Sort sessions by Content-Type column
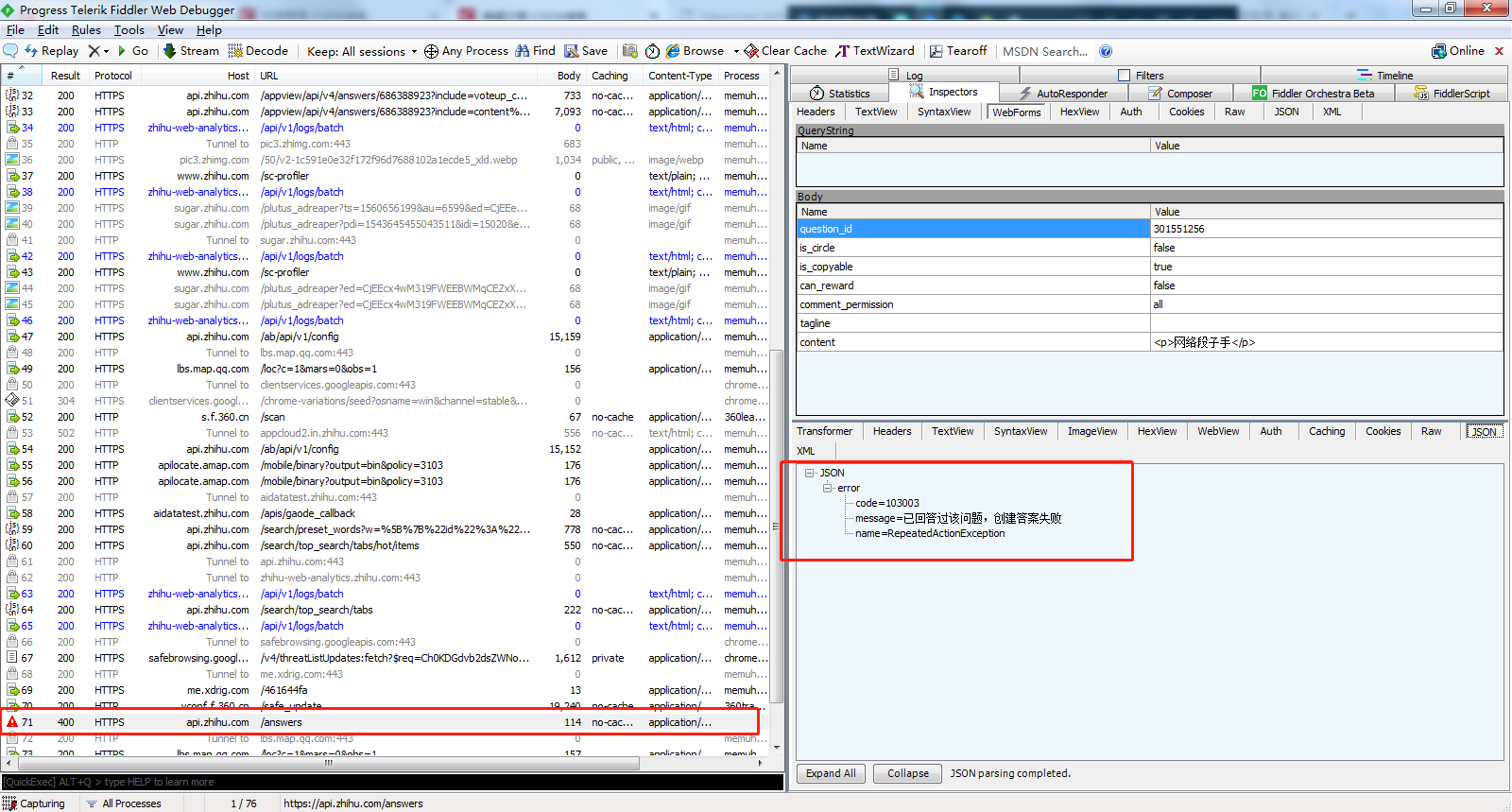This screenshot has height=812, width=1512. tap(680, 76)
